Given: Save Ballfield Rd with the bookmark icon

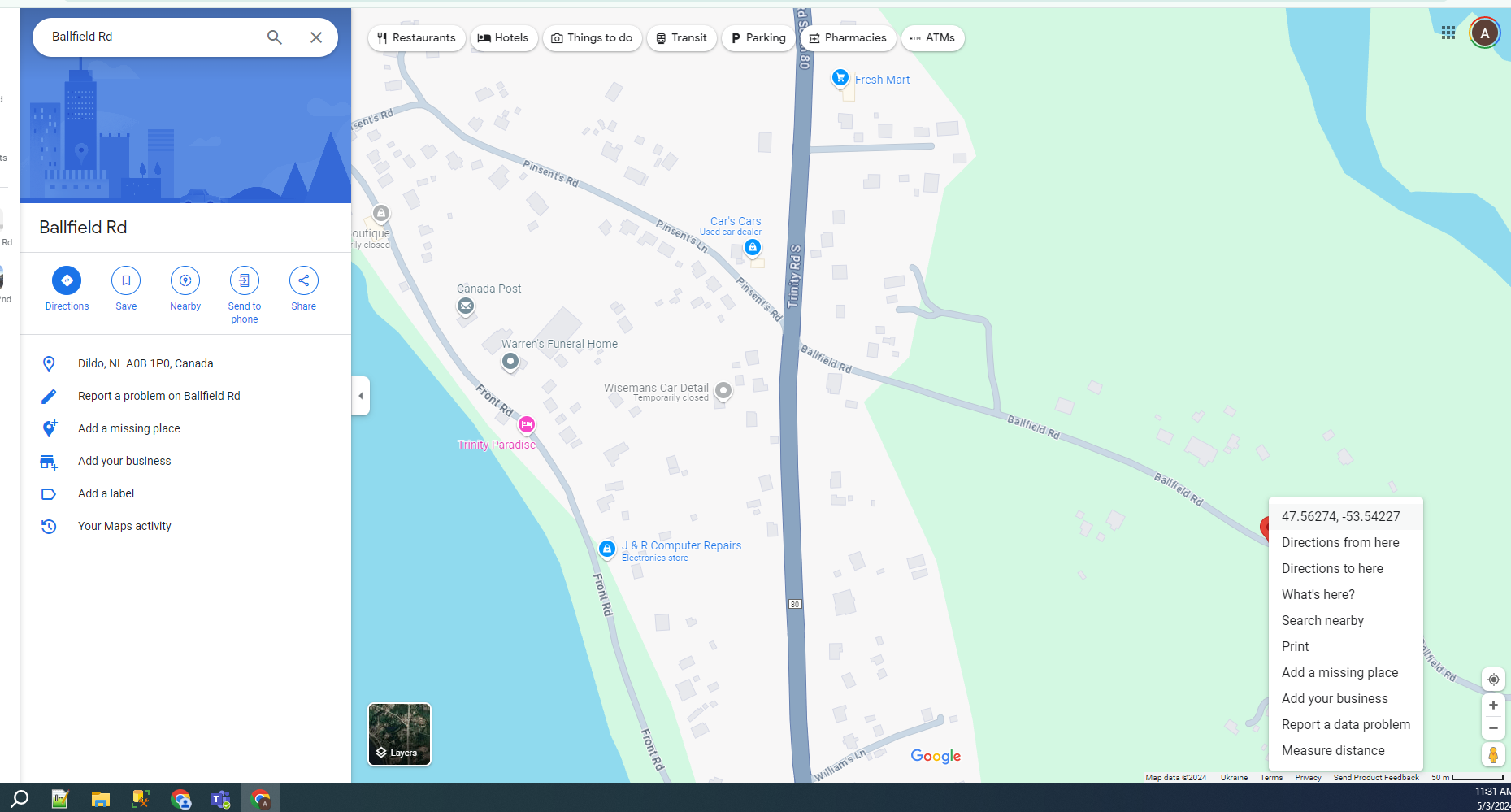Looking at the screenshot, I should pos(126,281).
